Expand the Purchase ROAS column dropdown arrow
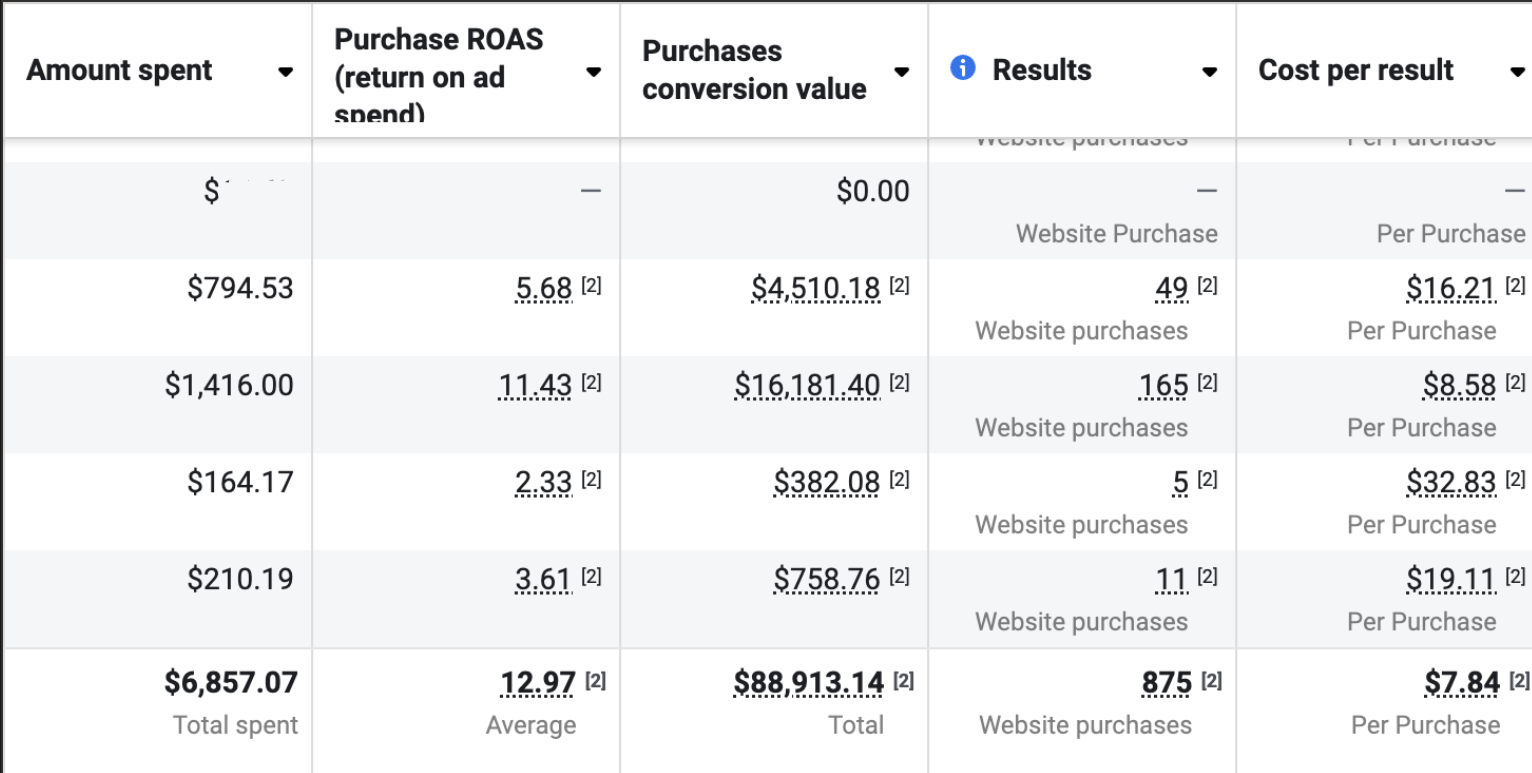 [593, 72]
